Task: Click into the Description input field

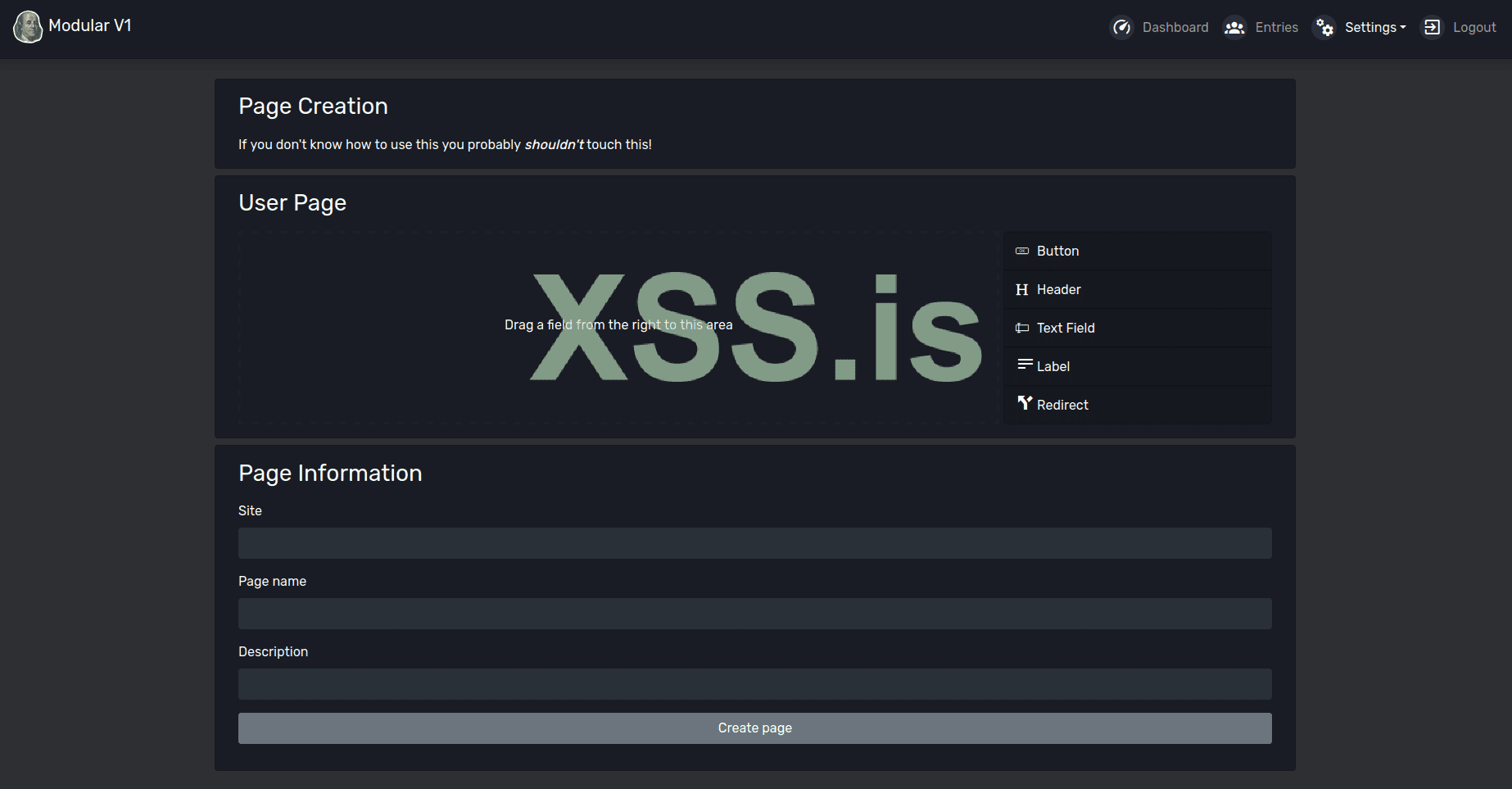Action: [x=754, y=684]
